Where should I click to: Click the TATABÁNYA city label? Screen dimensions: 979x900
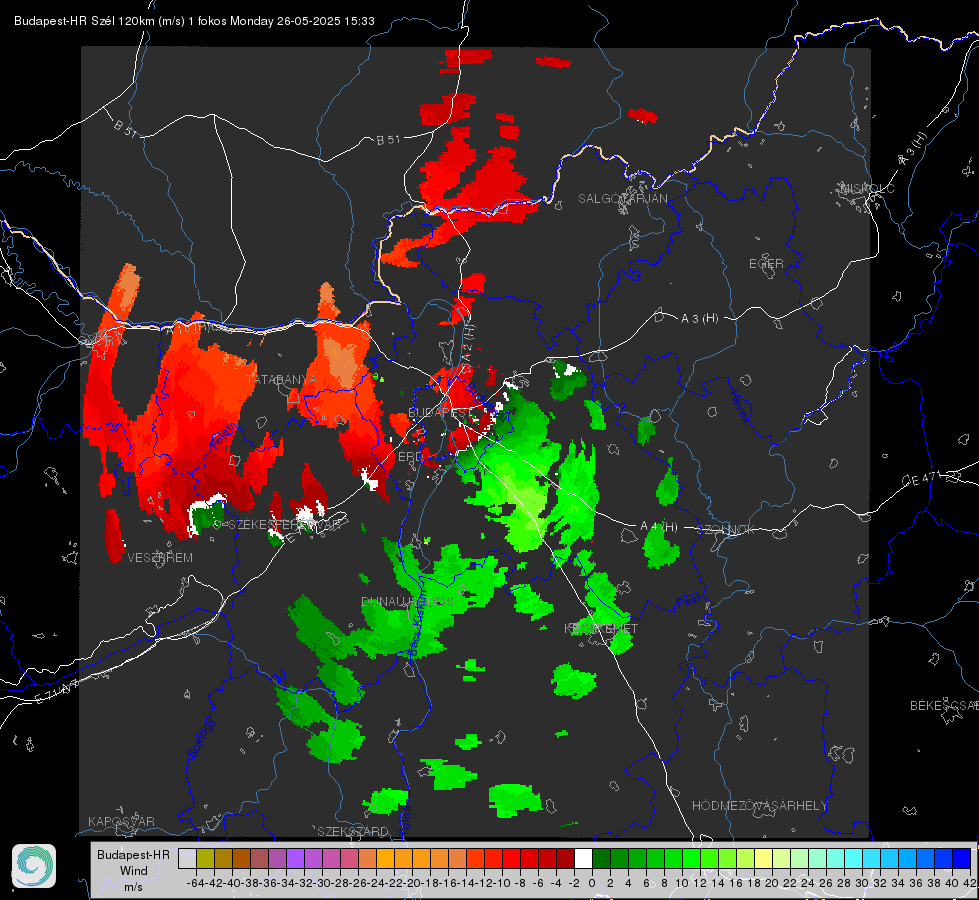(x=281, y=379)
